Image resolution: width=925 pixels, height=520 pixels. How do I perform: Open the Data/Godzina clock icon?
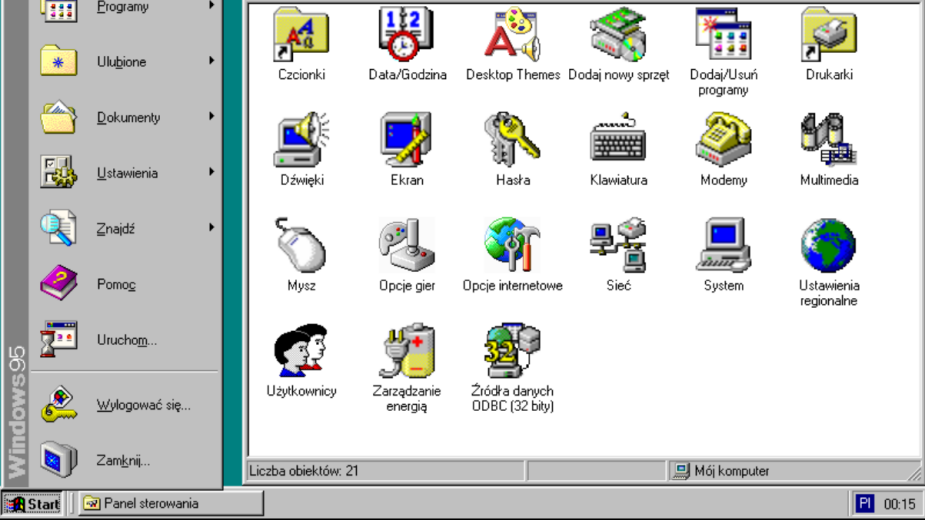[406, 35]
